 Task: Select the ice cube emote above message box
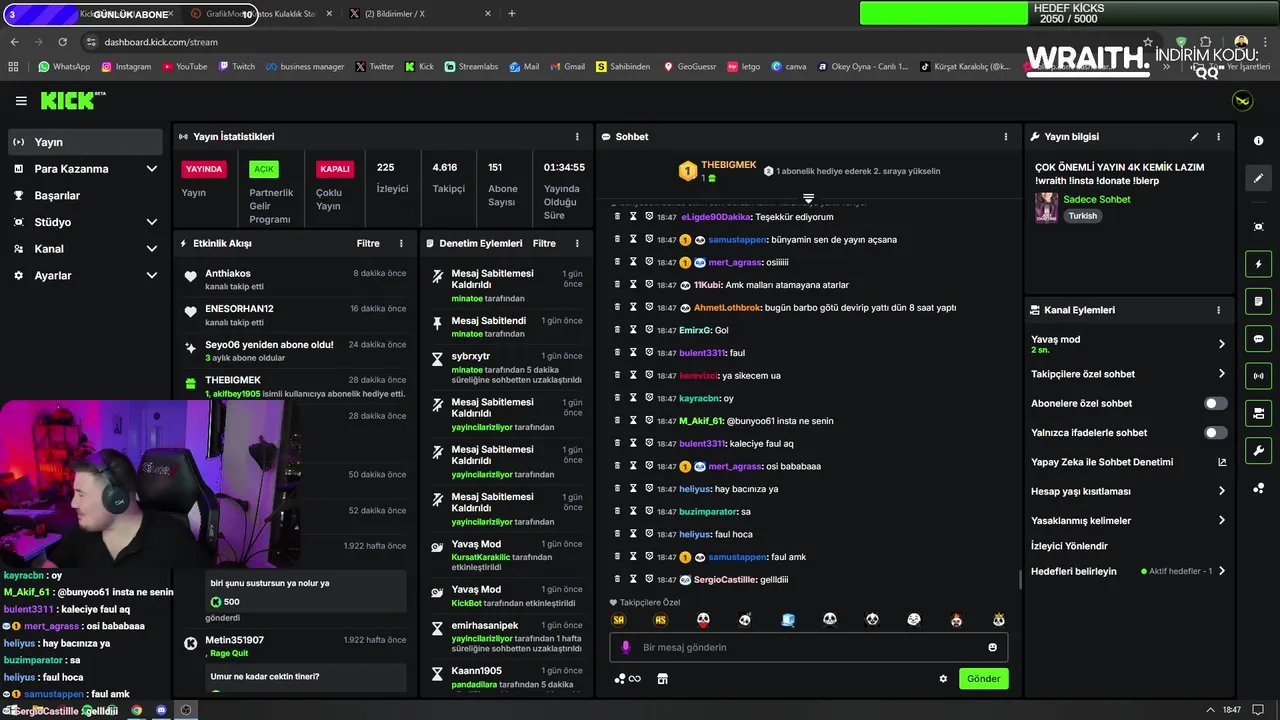pyautogui.click(x=788, y=620)
